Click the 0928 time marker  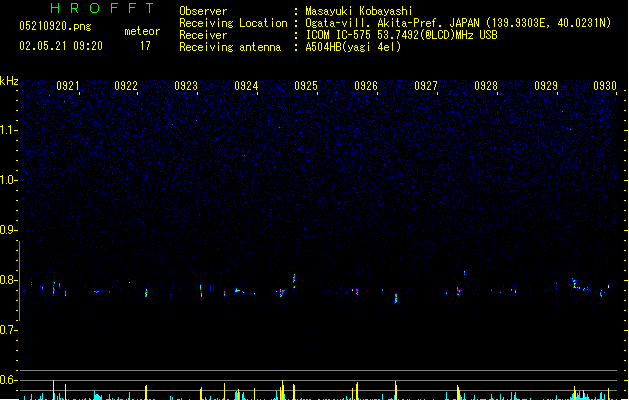click(486, 86)
